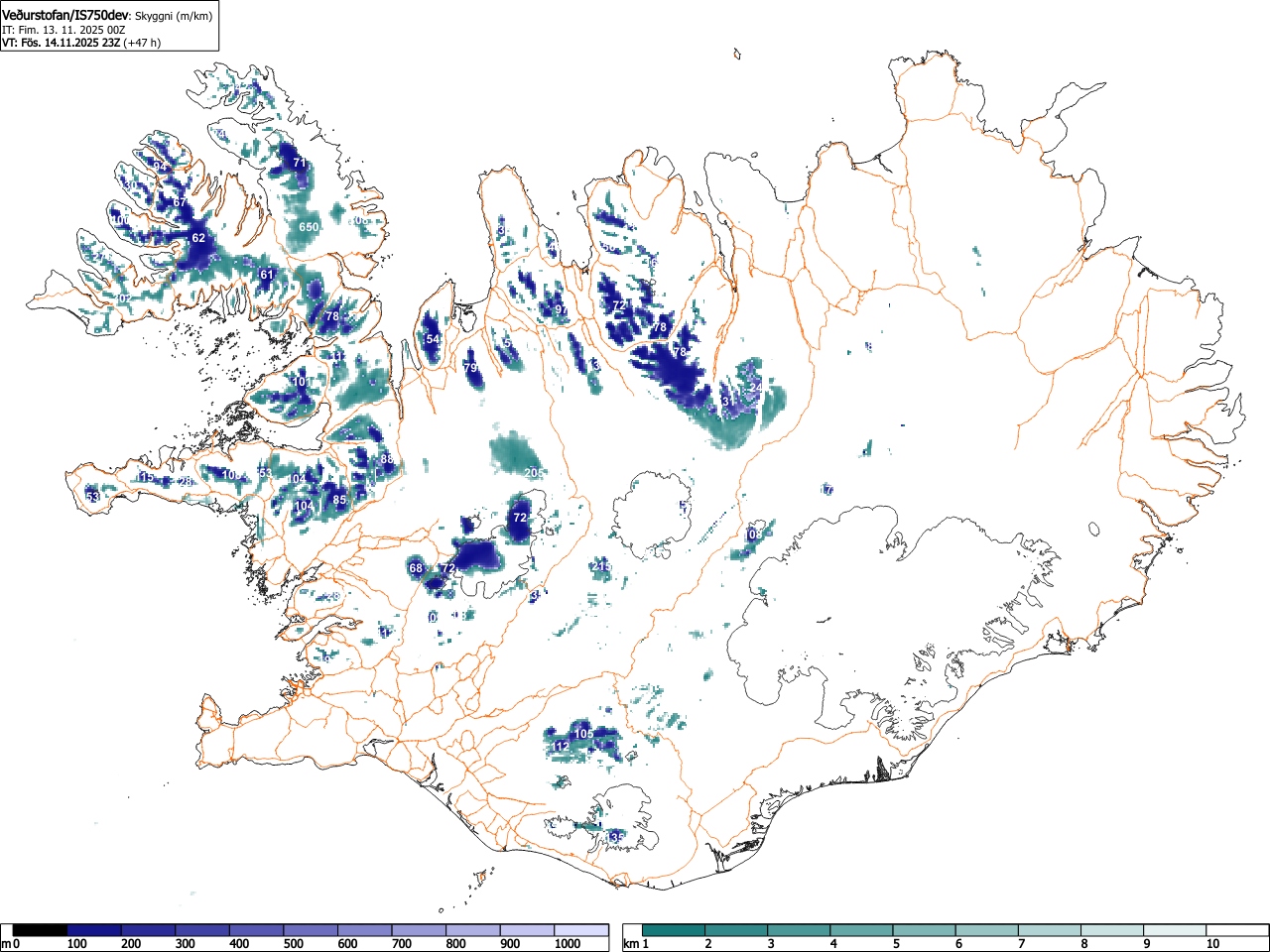The height and width of the screenshot is (952, 1270).
Task: Click the '105' value in south Iceland
Action: [584, 734]
